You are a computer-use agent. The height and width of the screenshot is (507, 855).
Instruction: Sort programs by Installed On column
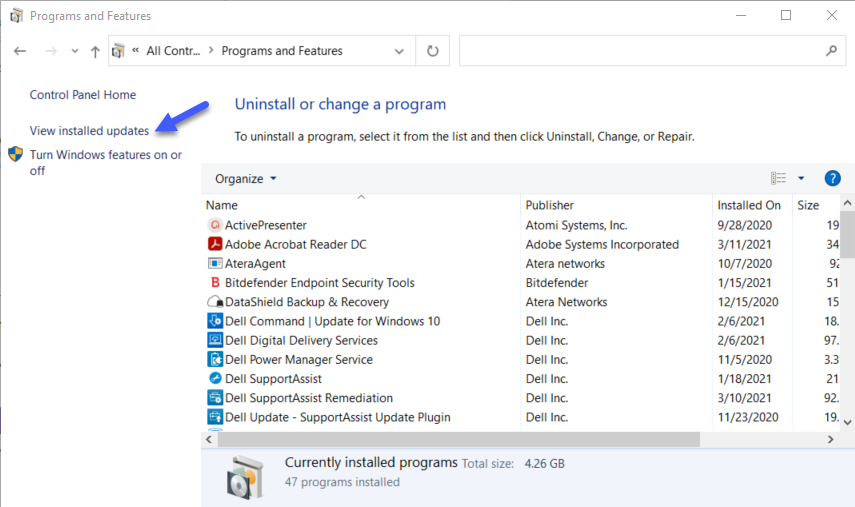(x=748, y=205)
